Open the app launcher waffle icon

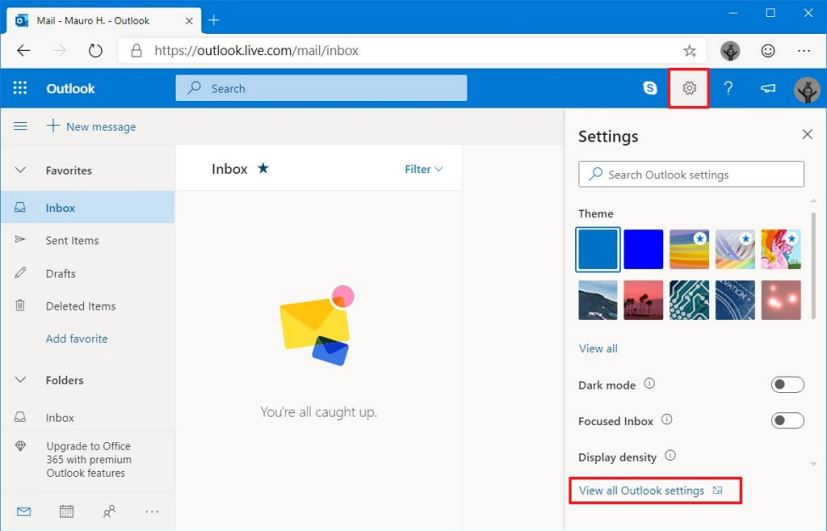(x=20, y=88)
